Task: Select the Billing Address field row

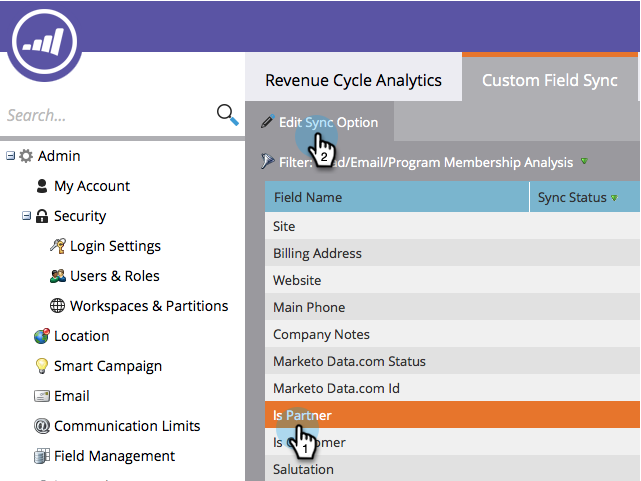Action: click(x=452, y=253)
